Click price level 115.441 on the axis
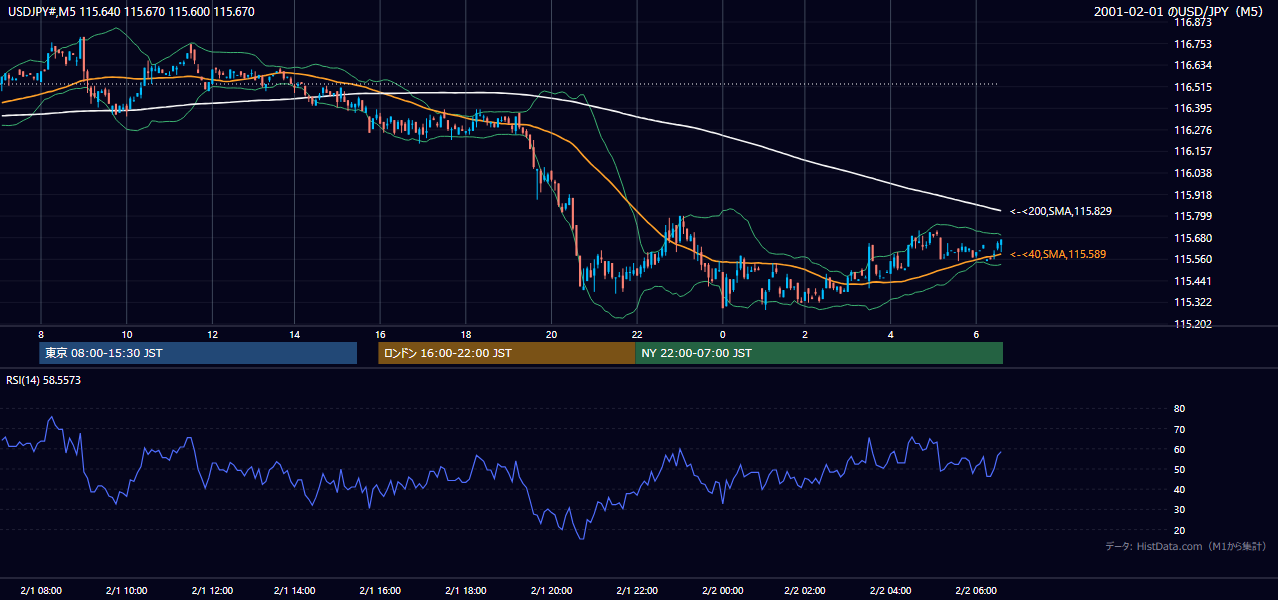1278x600 pixels. 1192,281
